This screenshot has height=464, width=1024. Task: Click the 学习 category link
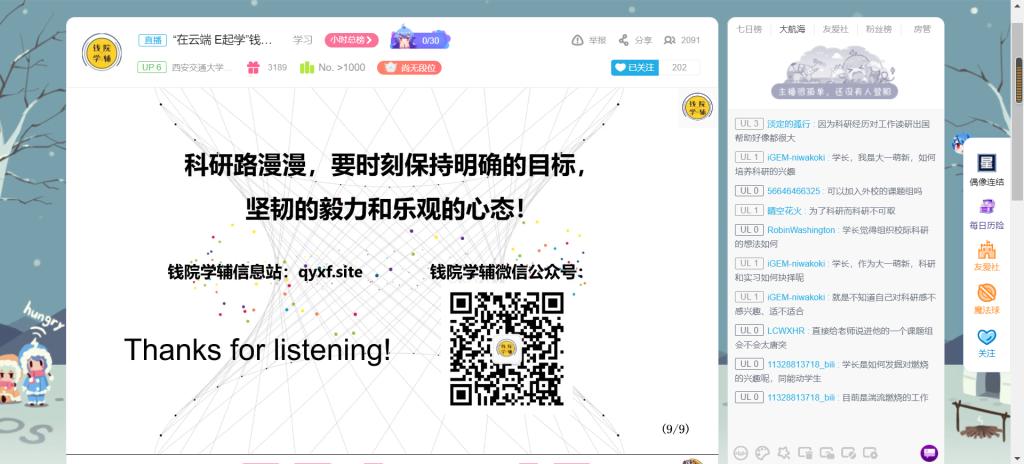pos(302,40)
